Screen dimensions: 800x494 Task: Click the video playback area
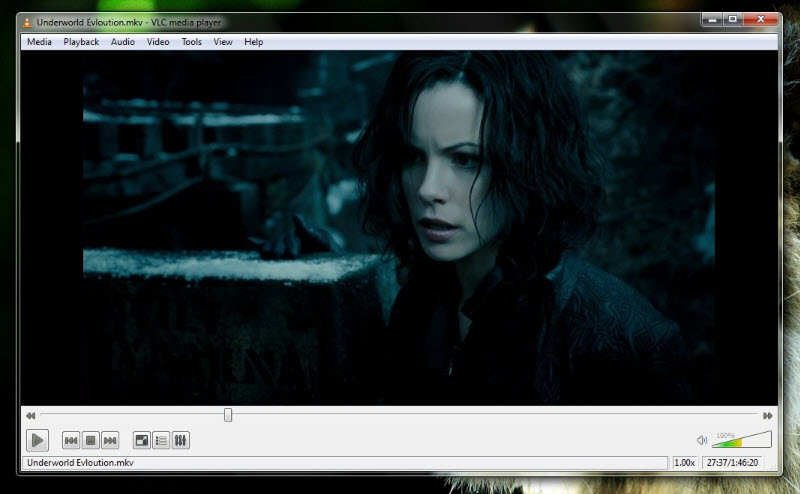[x=399, y=228]
